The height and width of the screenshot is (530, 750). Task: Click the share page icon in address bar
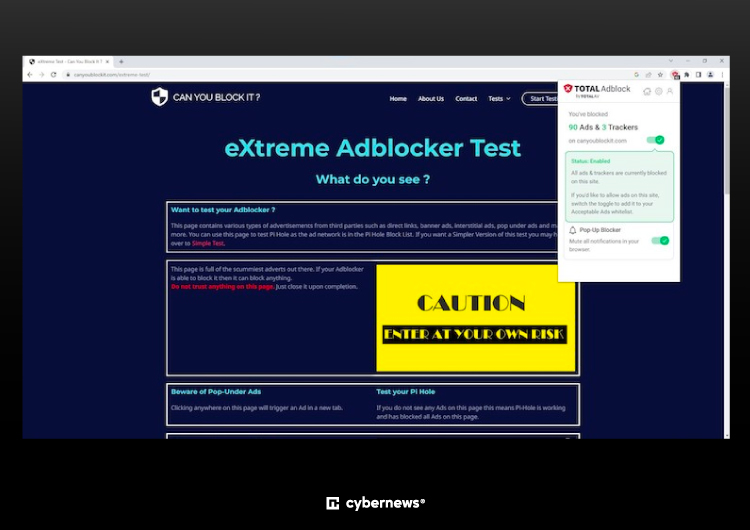[649, 75]
